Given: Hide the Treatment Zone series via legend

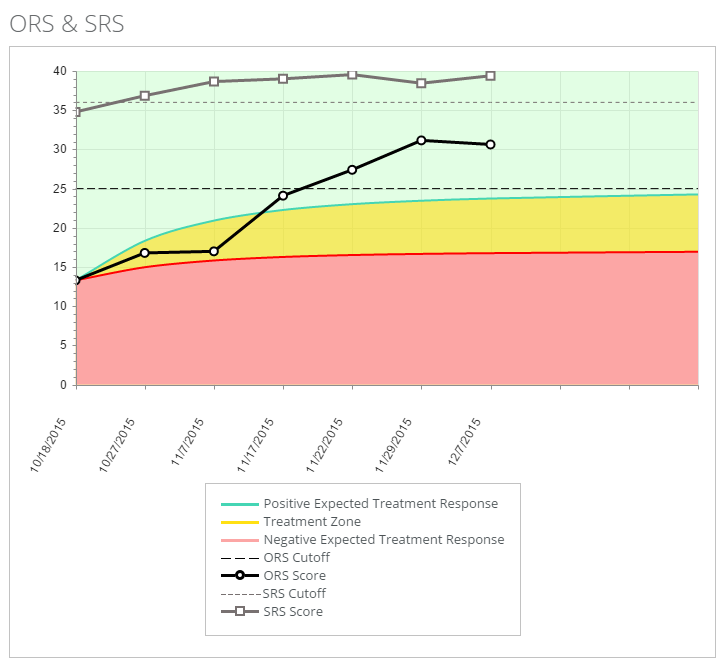Looking at the screenshot, I should [311, 522].
